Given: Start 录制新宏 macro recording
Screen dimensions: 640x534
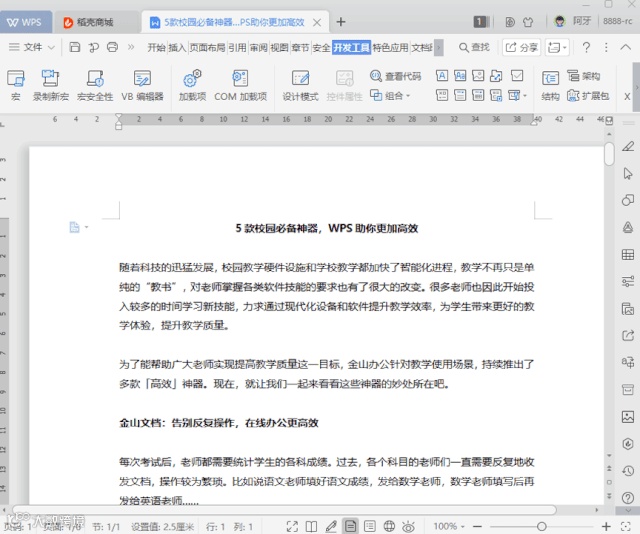Looking at the screenshot, I should coord(51,85).
